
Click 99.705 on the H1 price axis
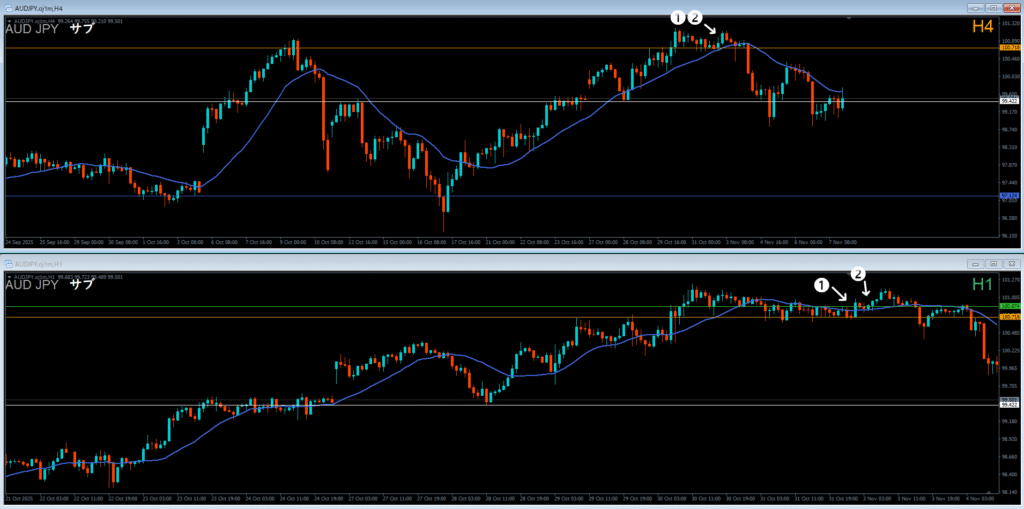[x=1010, y=386]
